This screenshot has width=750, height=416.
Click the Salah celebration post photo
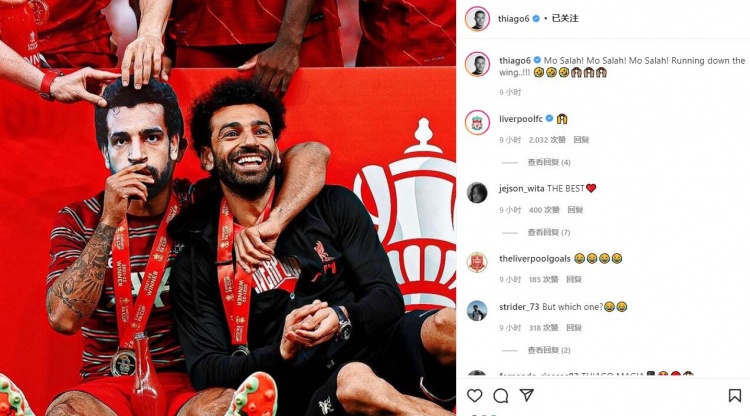[x=228, y=208]
